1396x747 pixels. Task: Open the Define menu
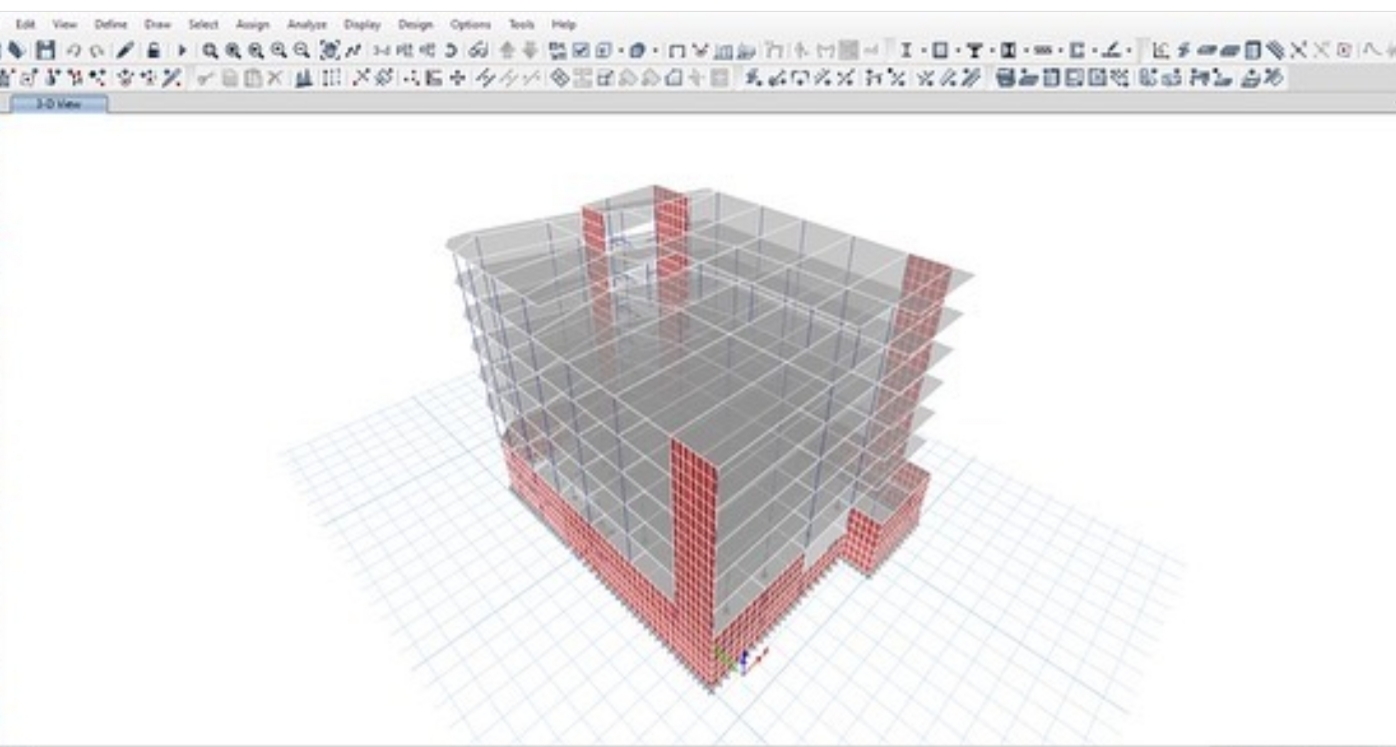[x=110, y=24]
